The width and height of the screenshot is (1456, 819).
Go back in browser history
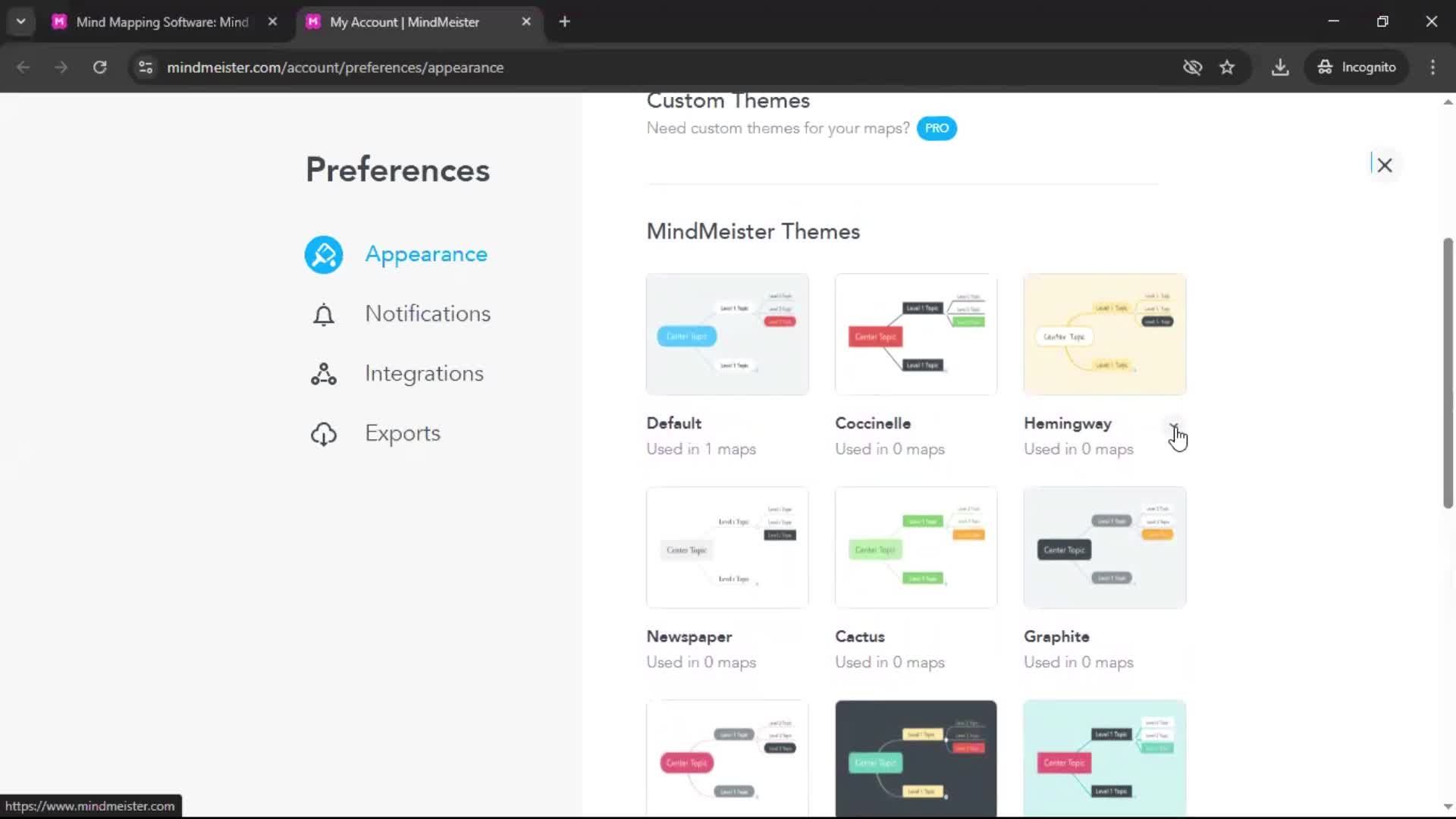pyautogui.click(x=24, y=67)
